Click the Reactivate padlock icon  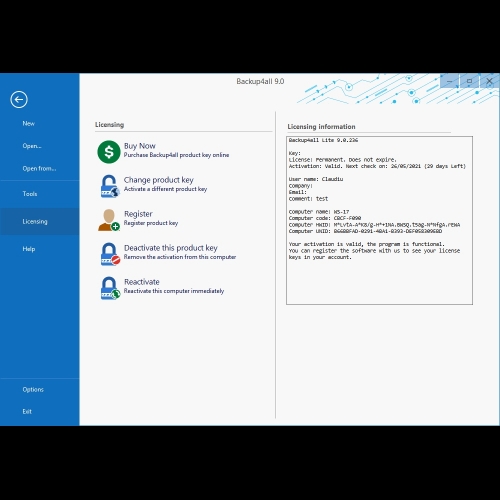coord(110,288)
